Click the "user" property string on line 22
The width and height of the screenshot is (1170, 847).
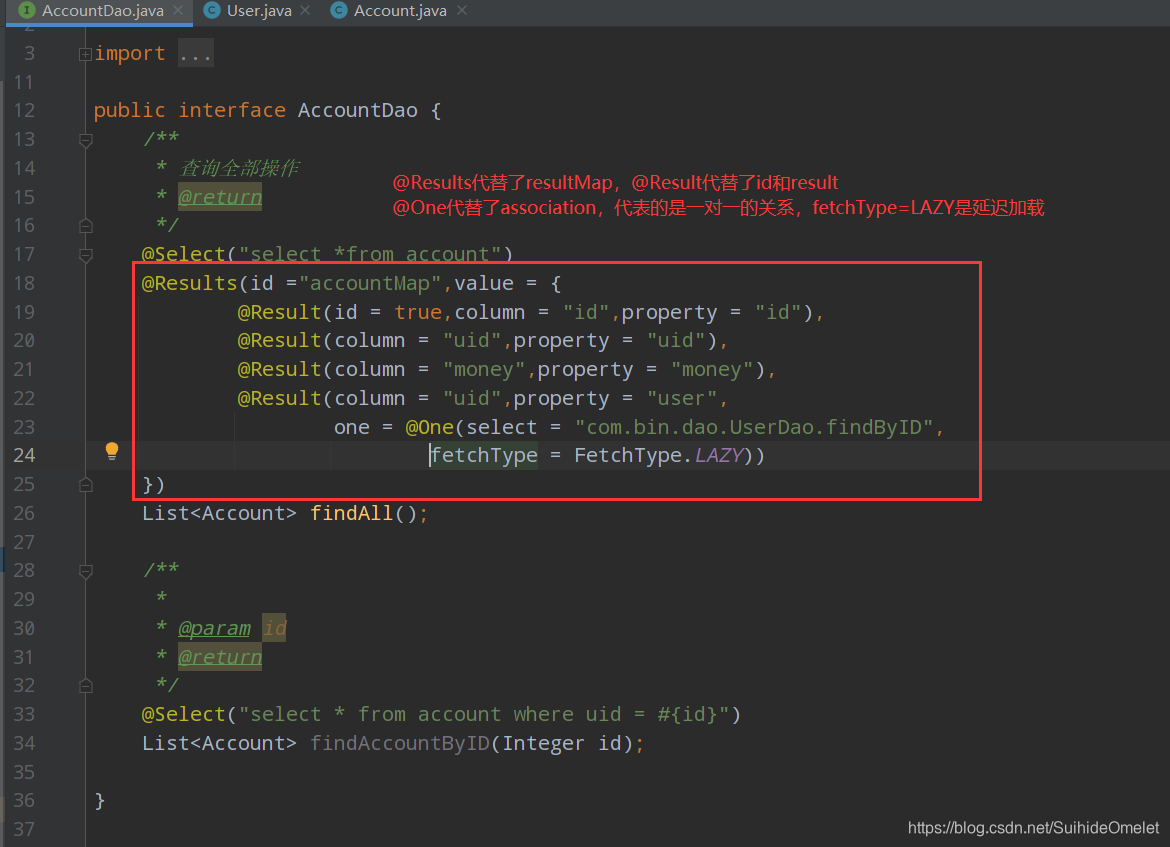[682, 399]
